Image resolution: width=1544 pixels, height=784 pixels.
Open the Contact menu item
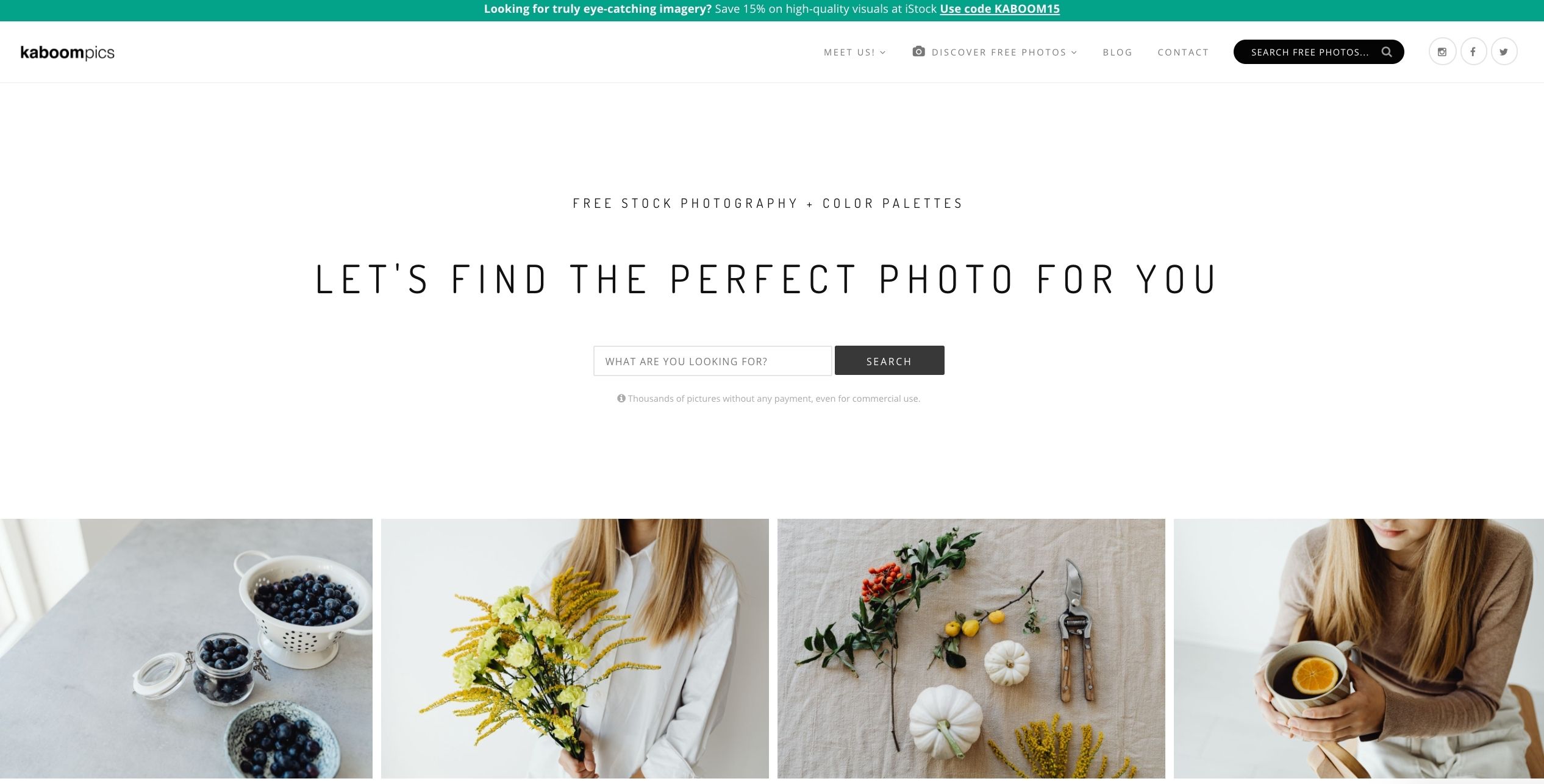[1183, 52]
